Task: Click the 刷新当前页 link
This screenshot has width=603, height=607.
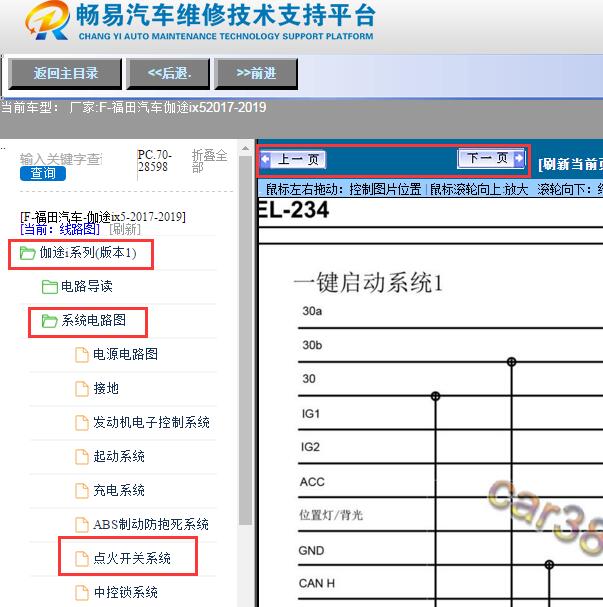Action: 570,164
